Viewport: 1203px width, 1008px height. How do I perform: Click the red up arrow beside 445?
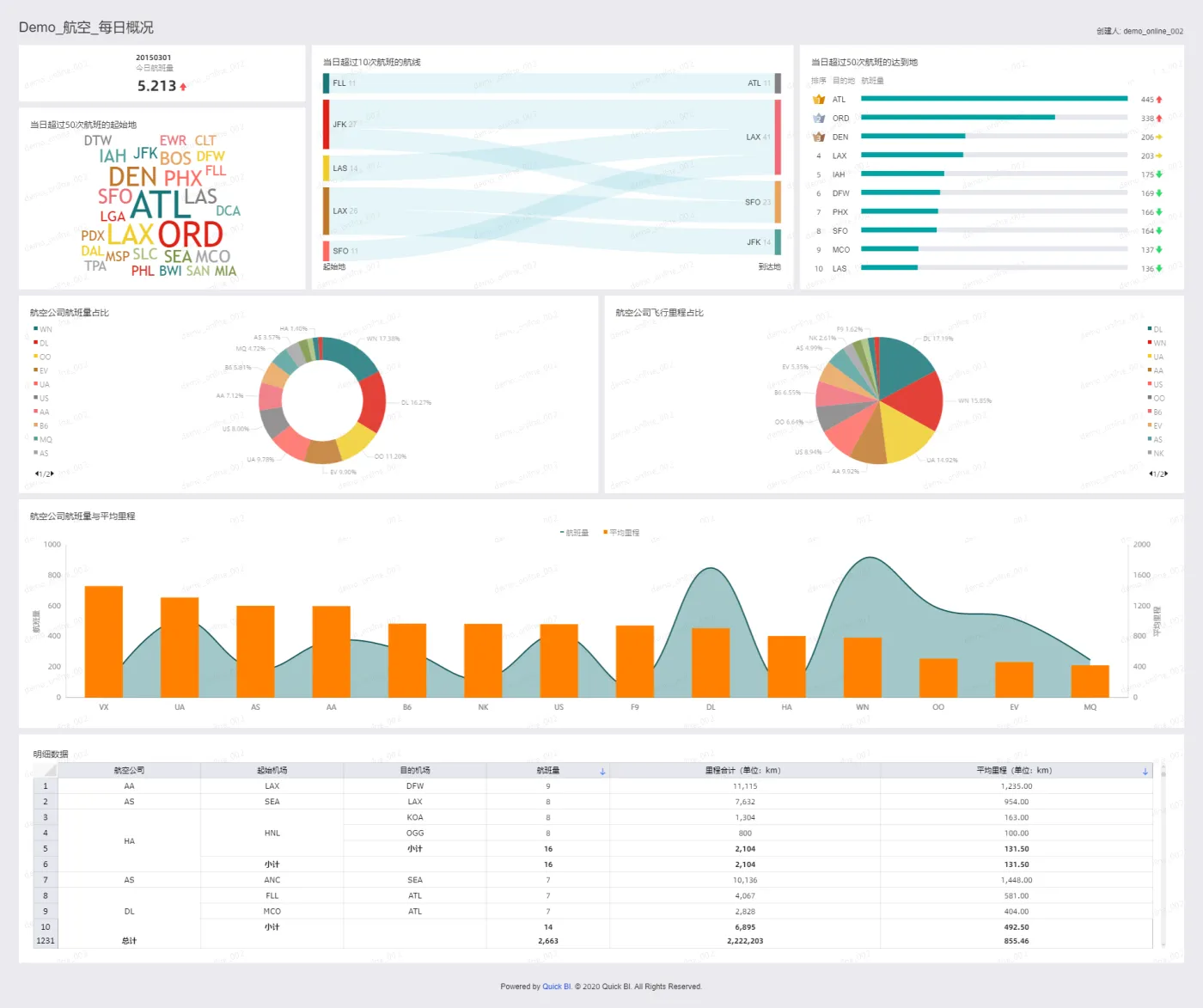pos(1159,100)
